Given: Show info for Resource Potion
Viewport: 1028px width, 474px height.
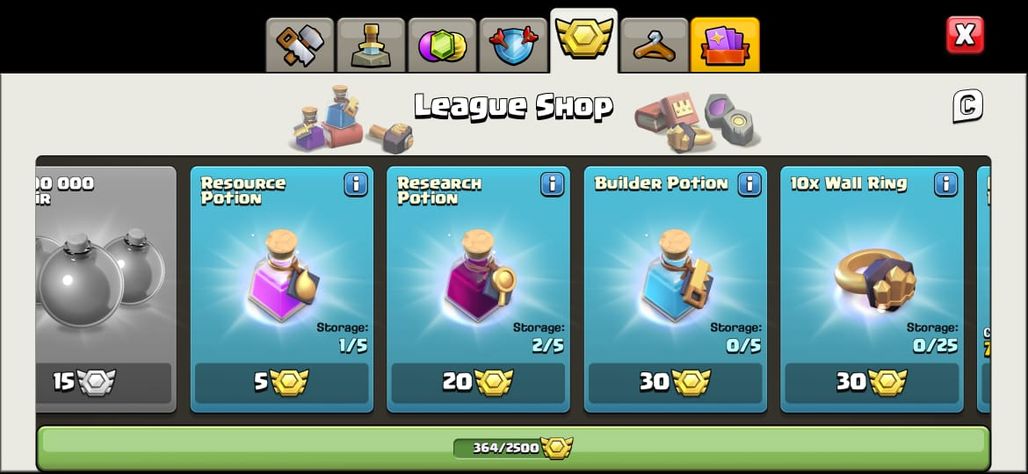Looking at the screenshot, I should [x=355, y=185].
